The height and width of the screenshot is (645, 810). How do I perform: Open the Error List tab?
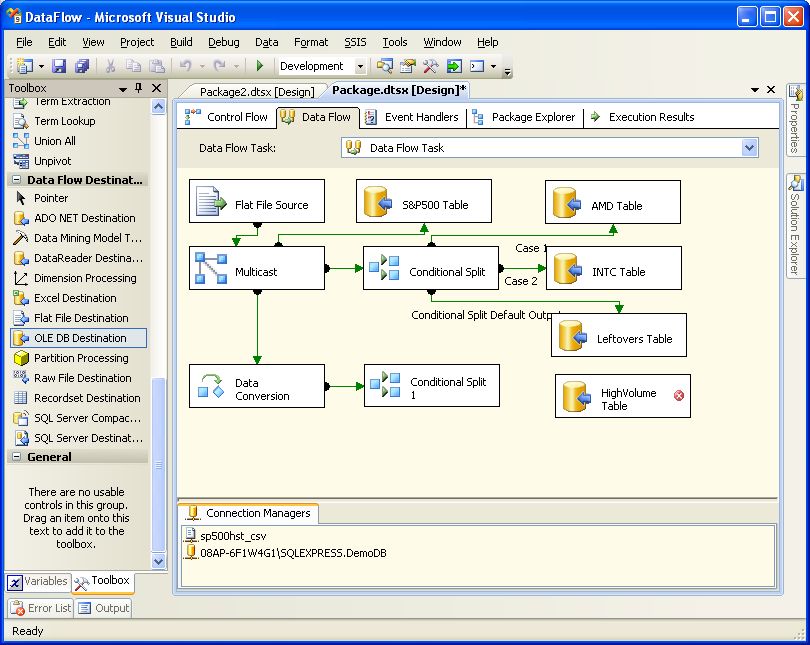(40, 608)
